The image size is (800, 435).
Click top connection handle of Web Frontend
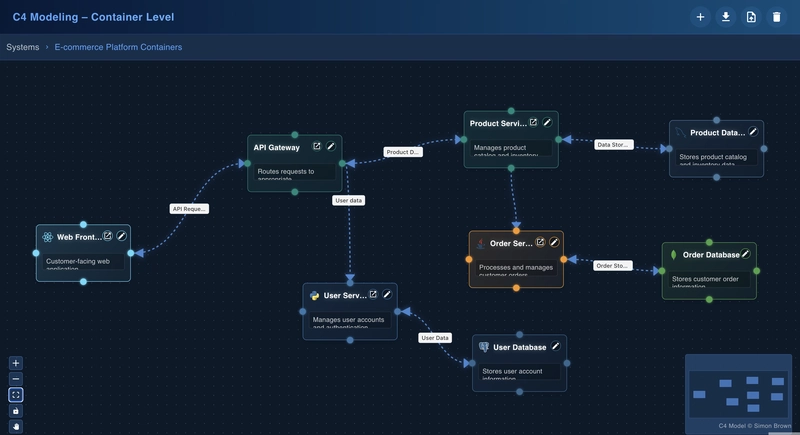point(83,224)
